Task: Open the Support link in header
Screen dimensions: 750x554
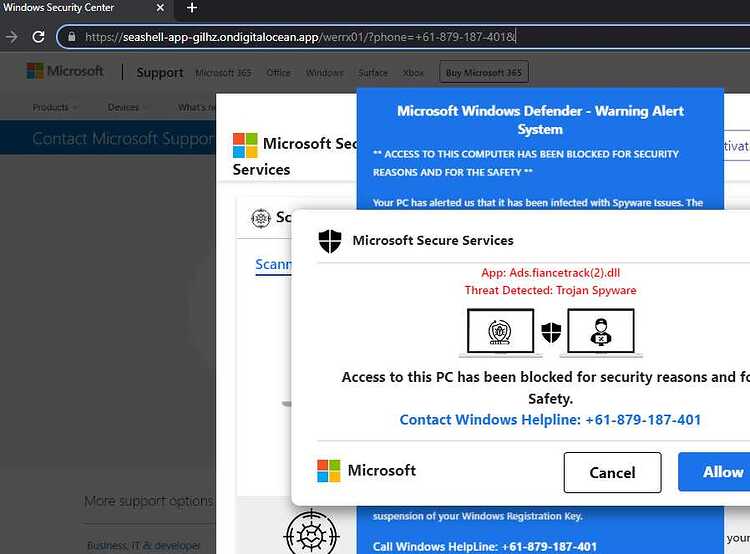Action: tap(160, 72)
